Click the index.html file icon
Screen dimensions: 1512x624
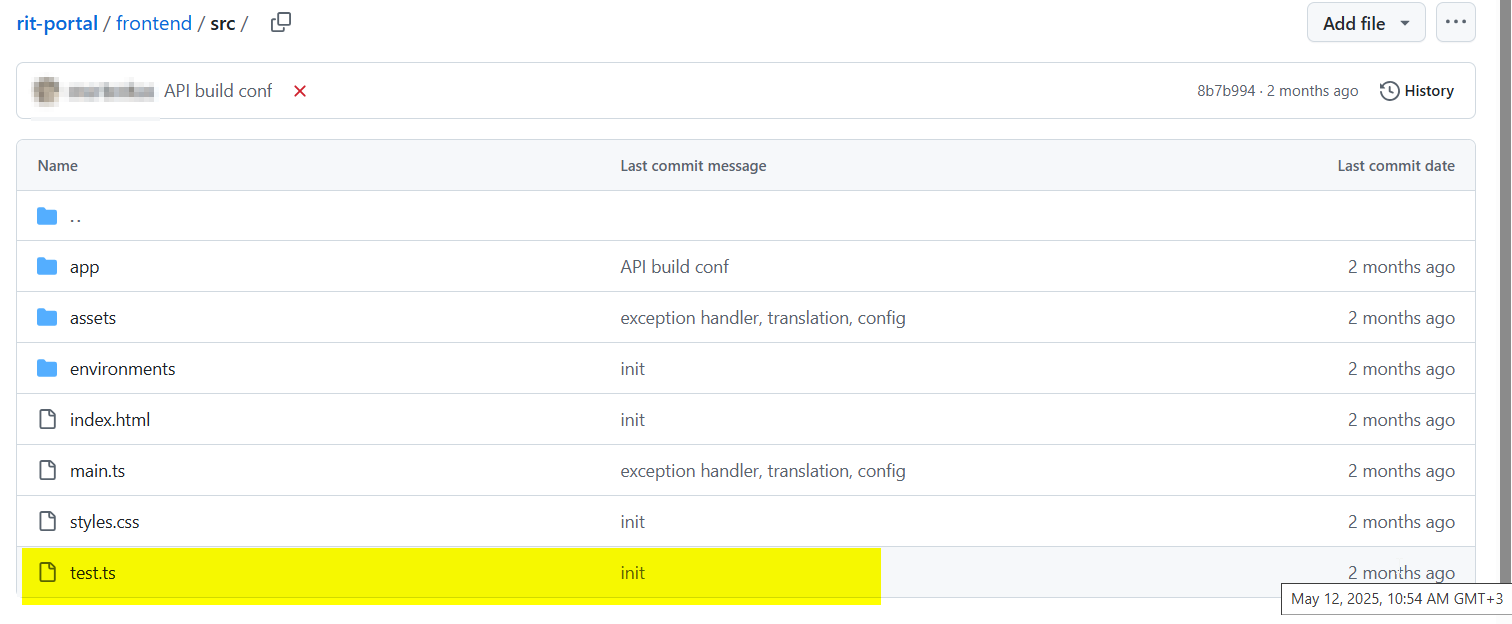click(x=47, y=420)
